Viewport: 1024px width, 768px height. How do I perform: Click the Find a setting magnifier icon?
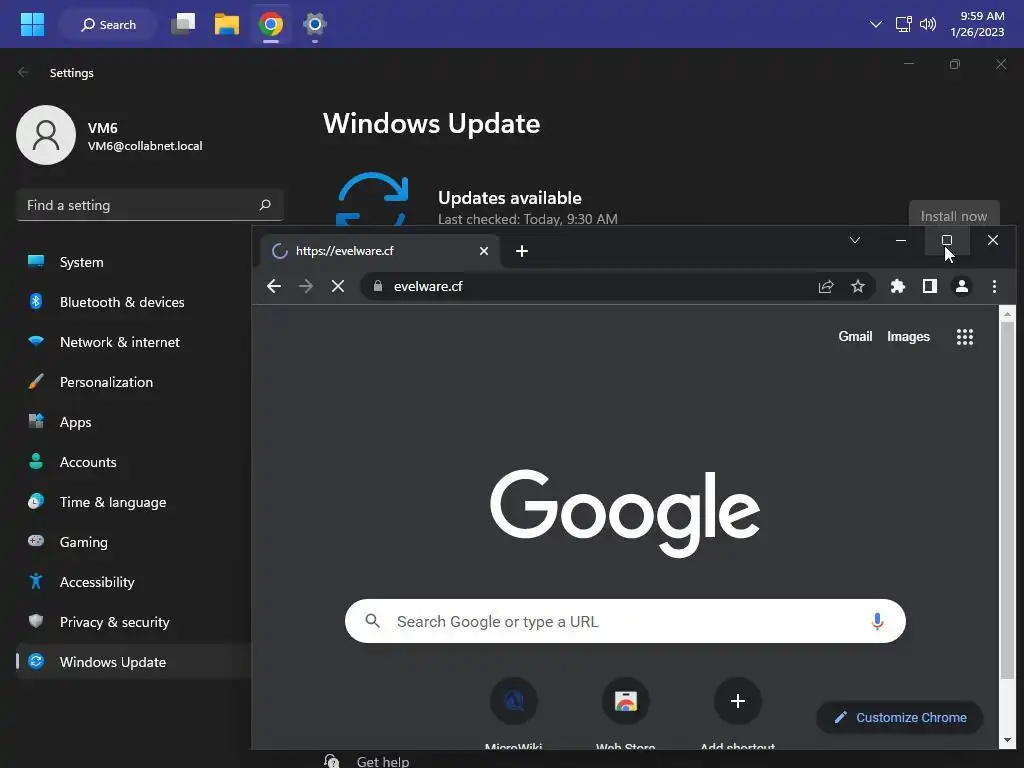tap(265, 205)
